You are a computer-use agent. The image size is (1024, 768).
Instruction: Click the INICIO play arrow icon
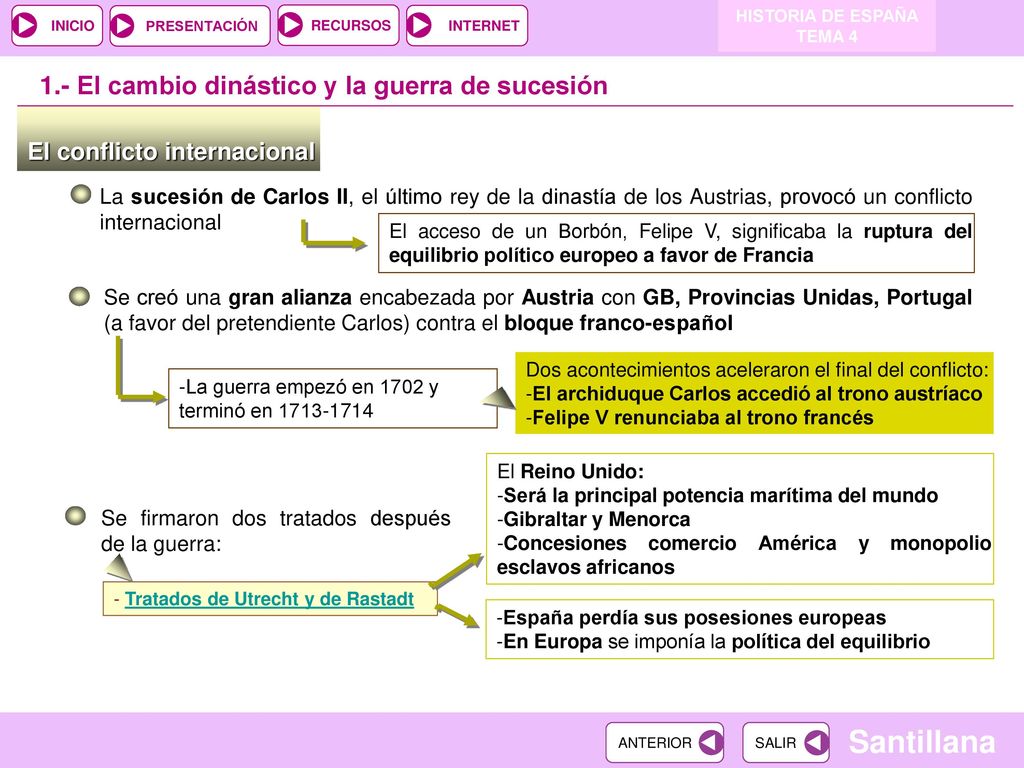coord(25,25)
